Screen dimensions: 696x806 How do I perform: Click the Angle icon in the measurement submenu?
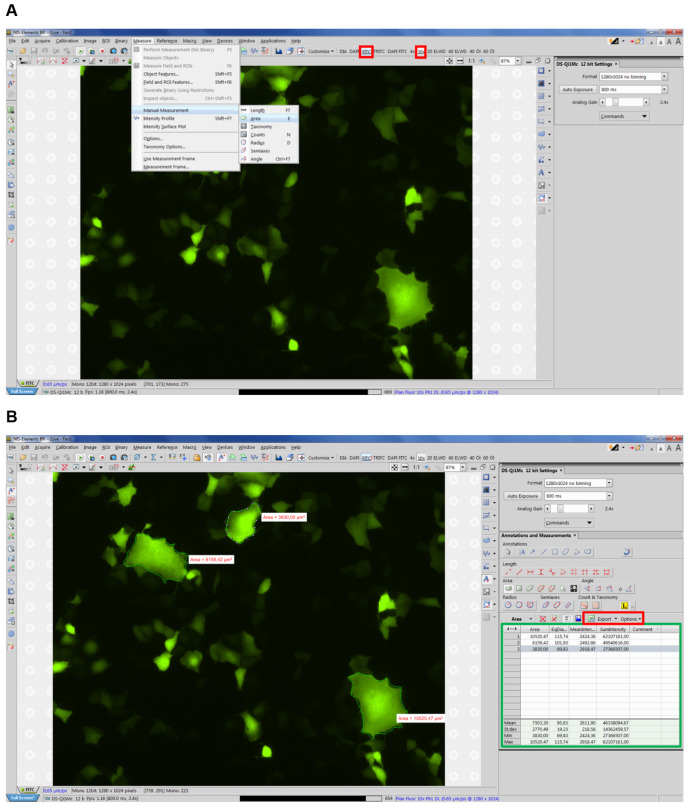pos(244,158)
